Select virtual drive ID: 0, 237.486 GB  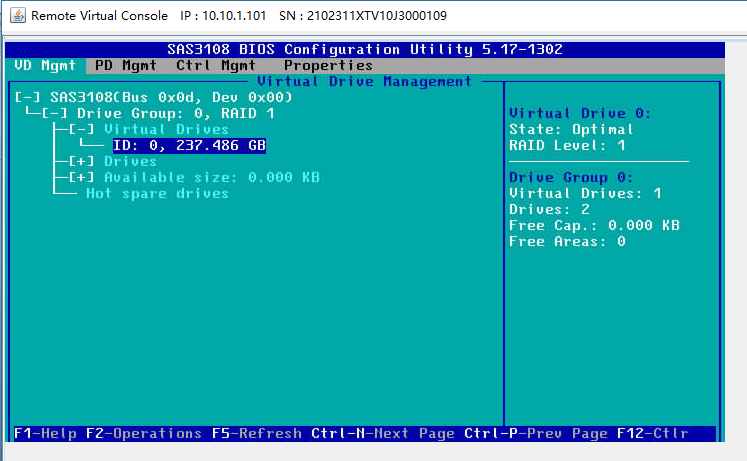189,145
